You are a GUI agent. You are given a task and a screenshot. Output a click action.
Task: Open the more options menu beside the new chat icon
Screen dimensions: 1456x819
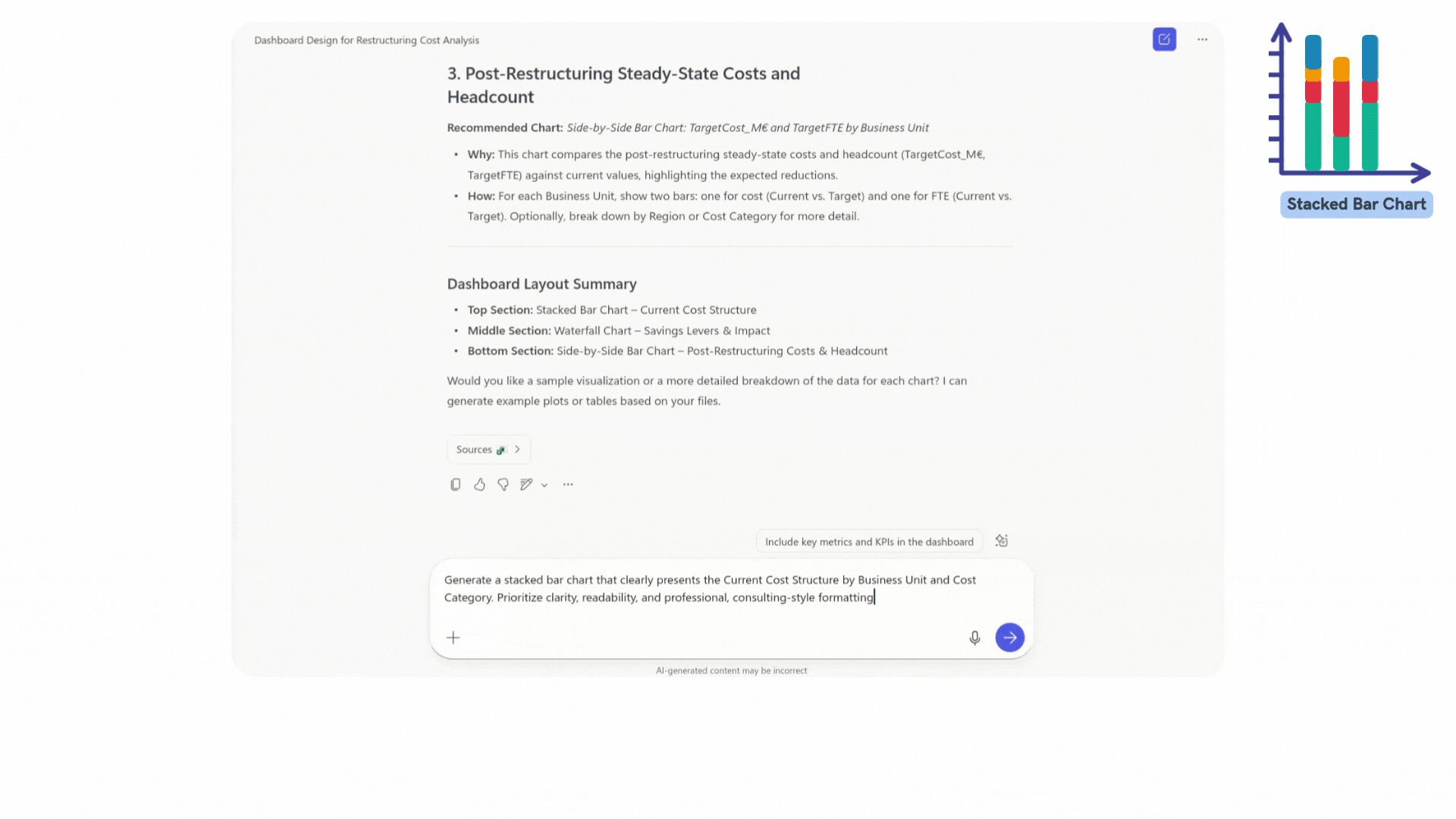coord(1203,39)
